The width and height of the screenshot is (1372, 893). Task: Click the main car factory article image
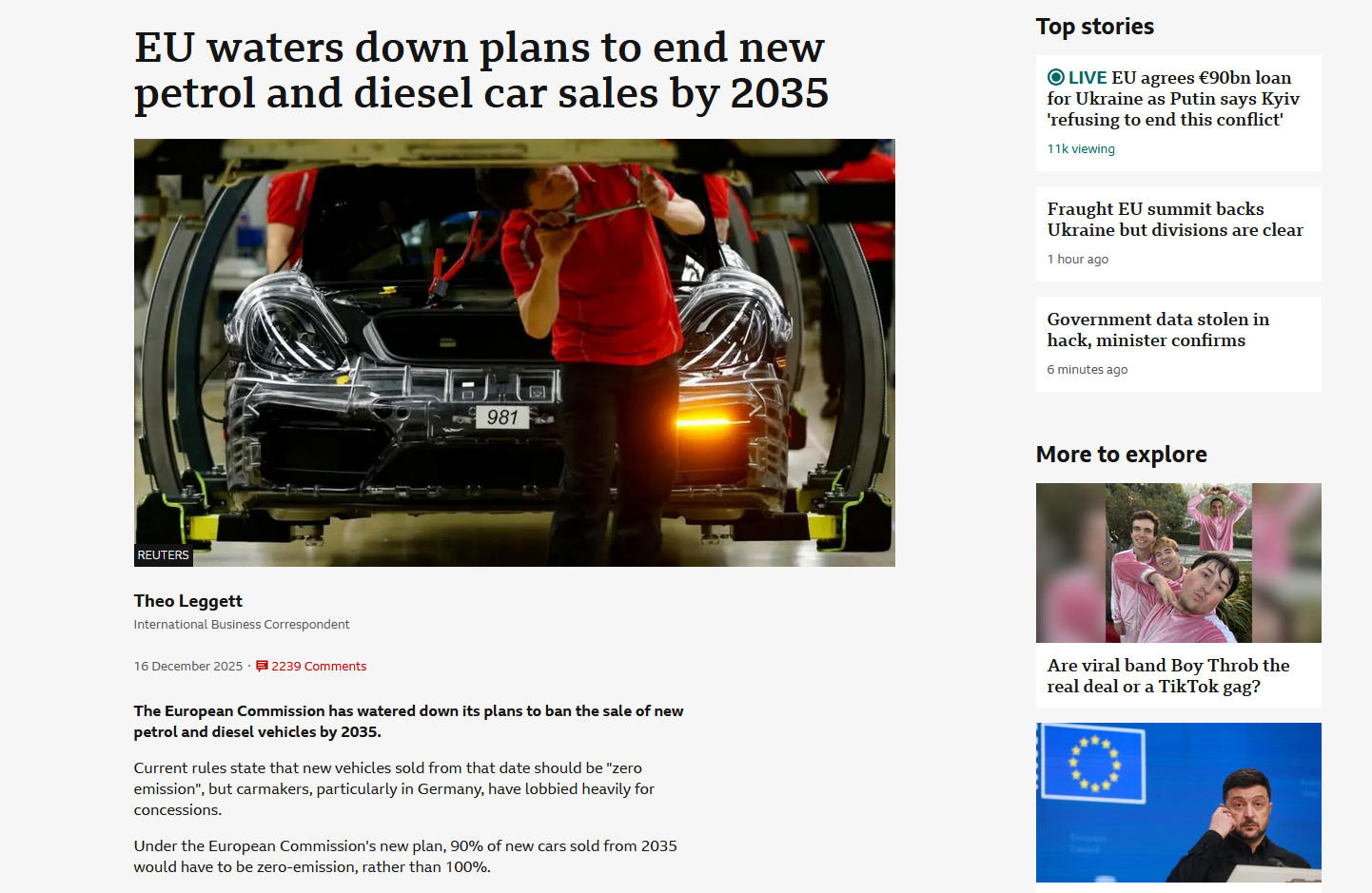tap(515, 353)
